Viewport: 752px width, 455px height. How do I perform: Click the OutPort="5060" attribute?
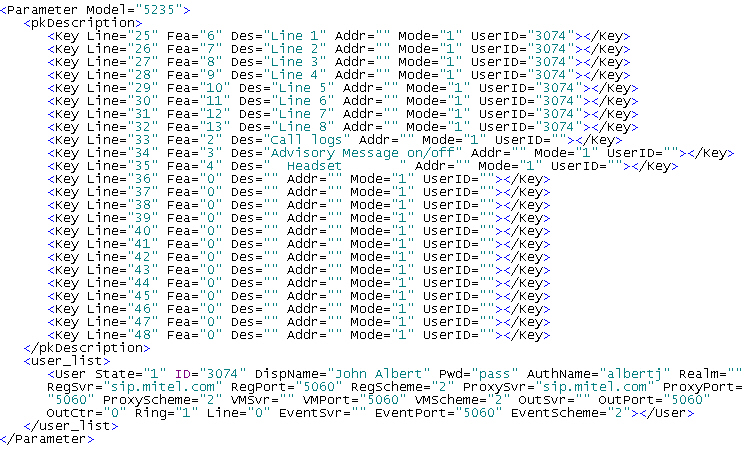[654, 399]
